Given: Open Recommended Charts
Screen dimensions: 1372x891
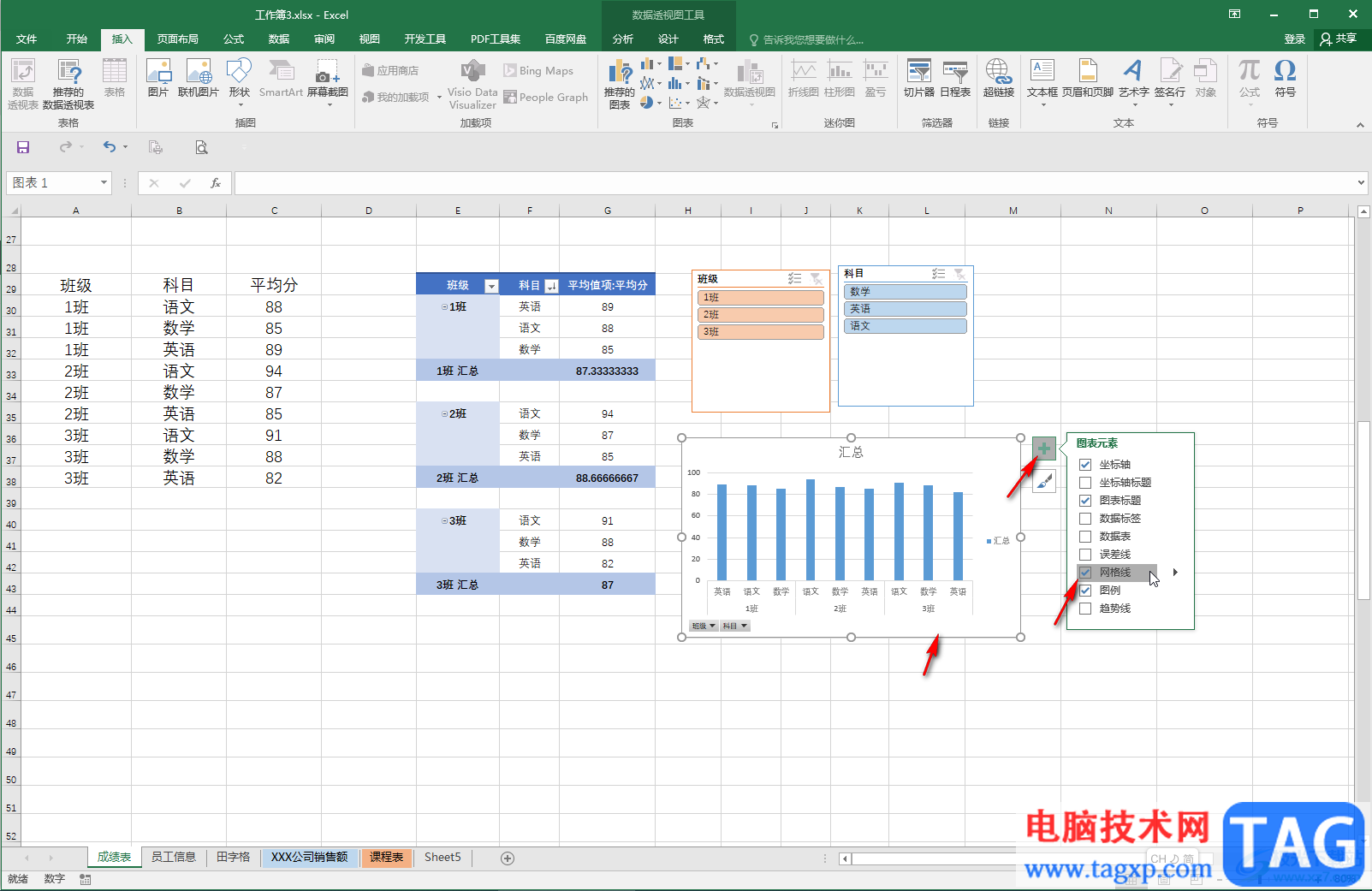Looking at the screenshot, I should click(x=620, y=84).
